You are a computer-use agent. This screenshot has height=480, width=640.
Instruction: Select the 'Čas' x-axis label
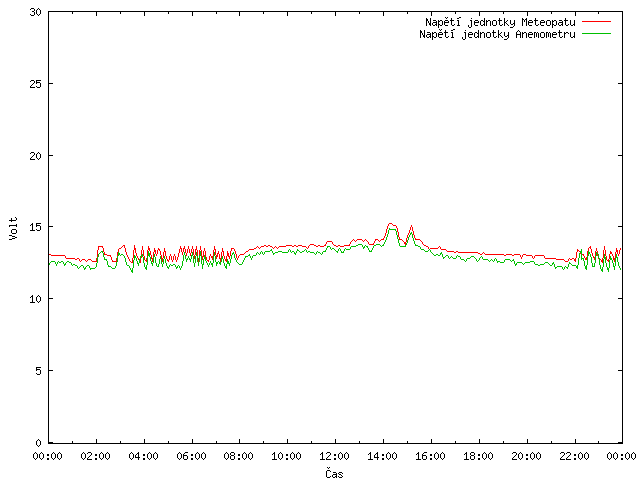[334, 473]
